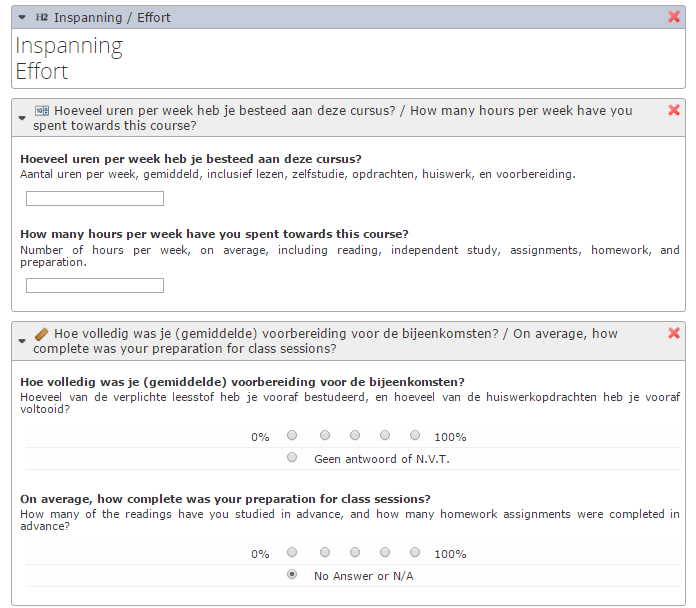The height and width of the screenshot is (608, 696).
Task: Remove the hours per week question
Action: click(x=674, y=110)
